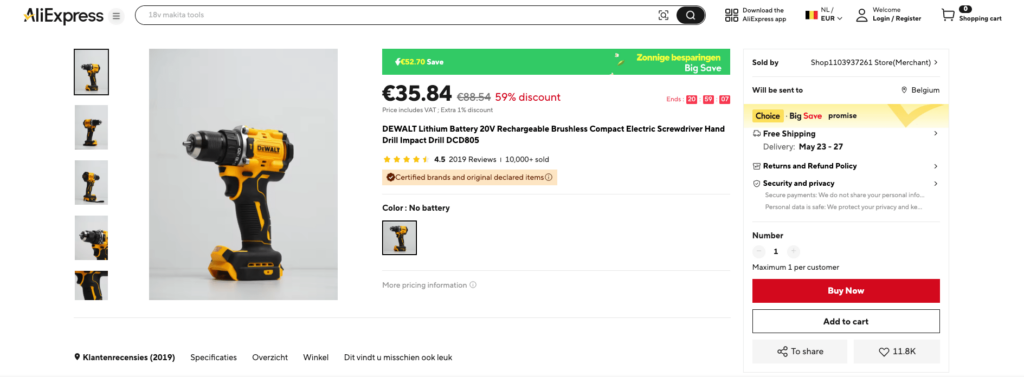Select the No battery color swatch
1024x377 pixels.
click(399, 237)
